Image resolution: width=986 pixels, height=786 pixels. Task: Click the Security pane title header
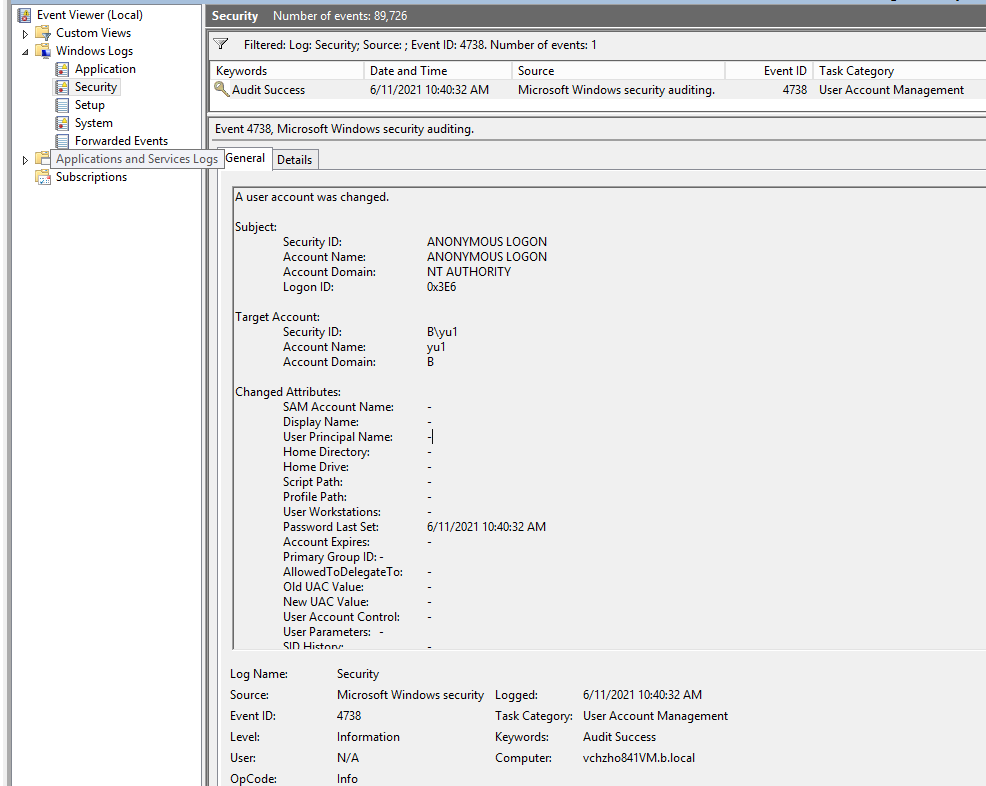(235, 16)
